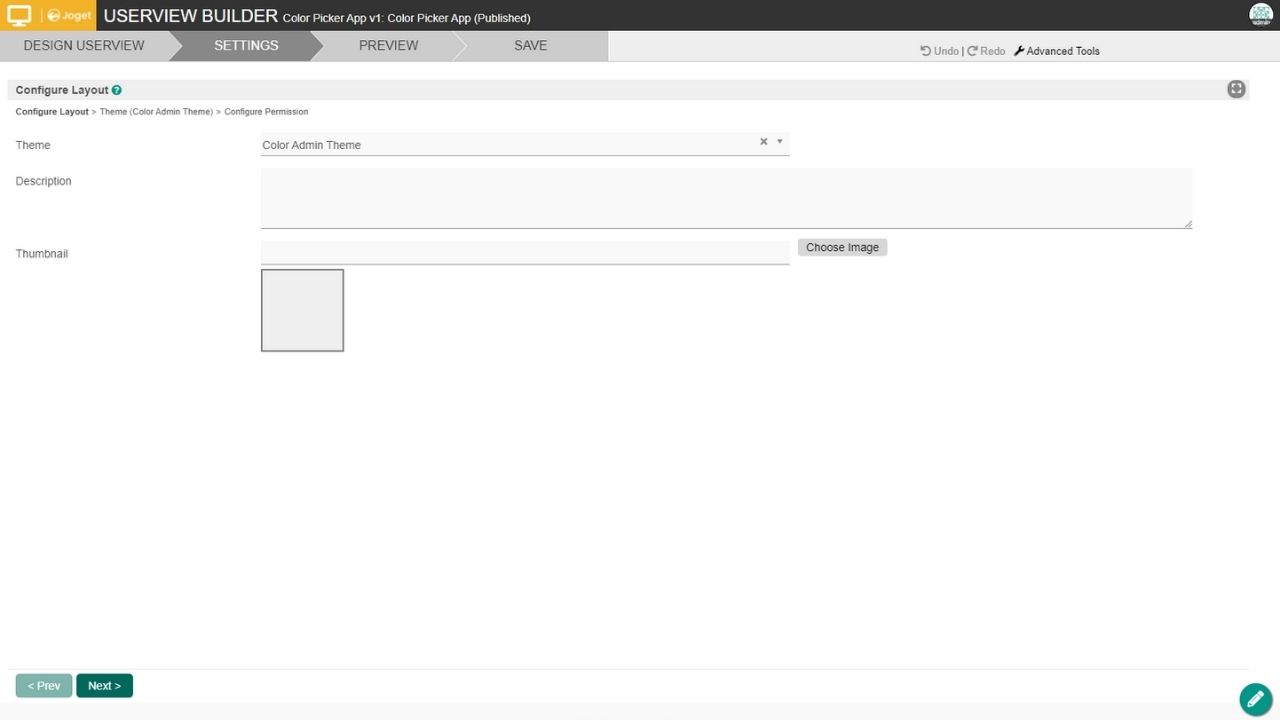1280x720 pixels.
Task: Switch to the Design Userview tab
Action: coord(84,46)
